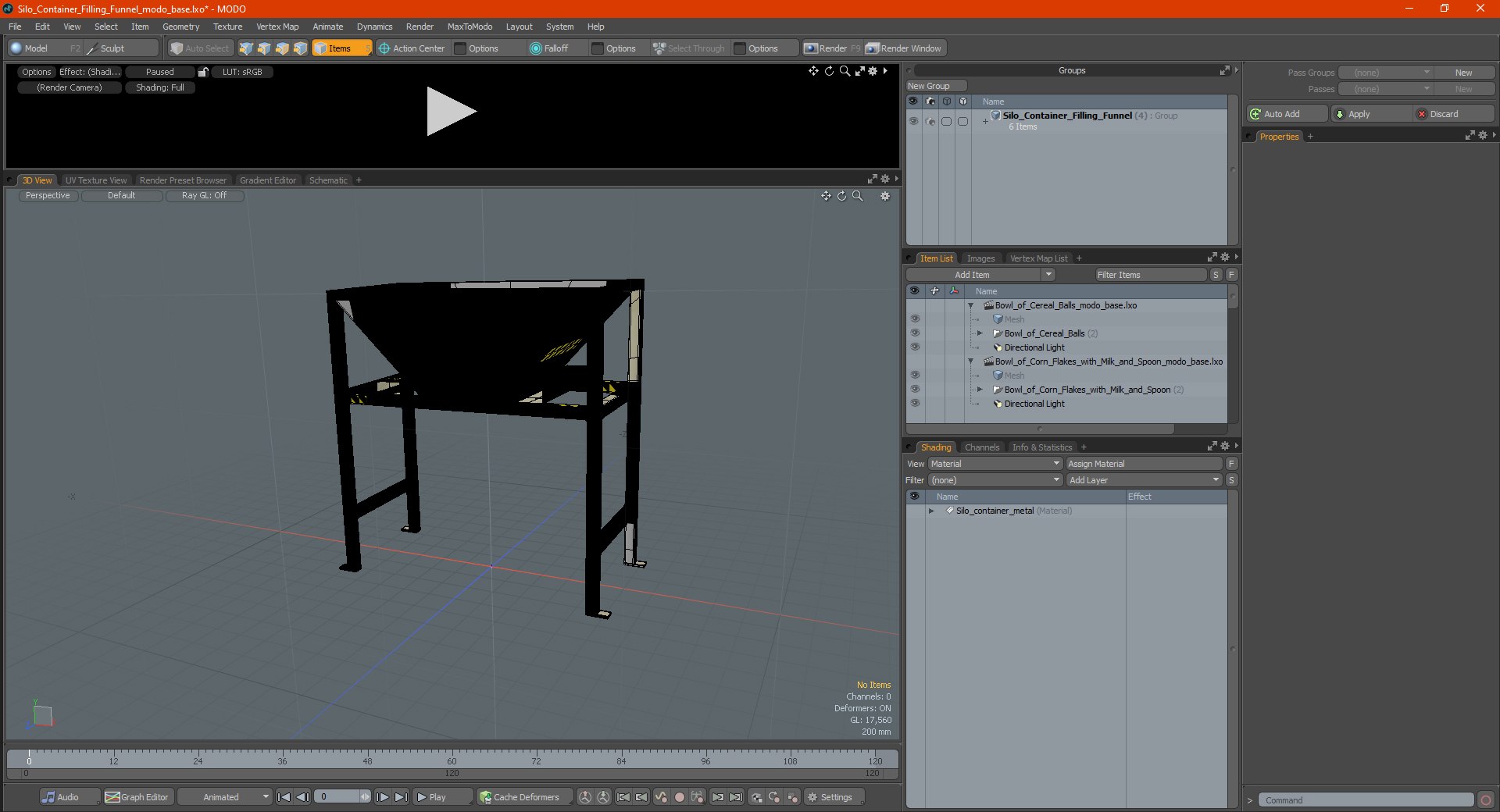This screenshot has height=812, width=1500.
Task: Open Add Layer dropdown
Action: (x=1145, y=480)
